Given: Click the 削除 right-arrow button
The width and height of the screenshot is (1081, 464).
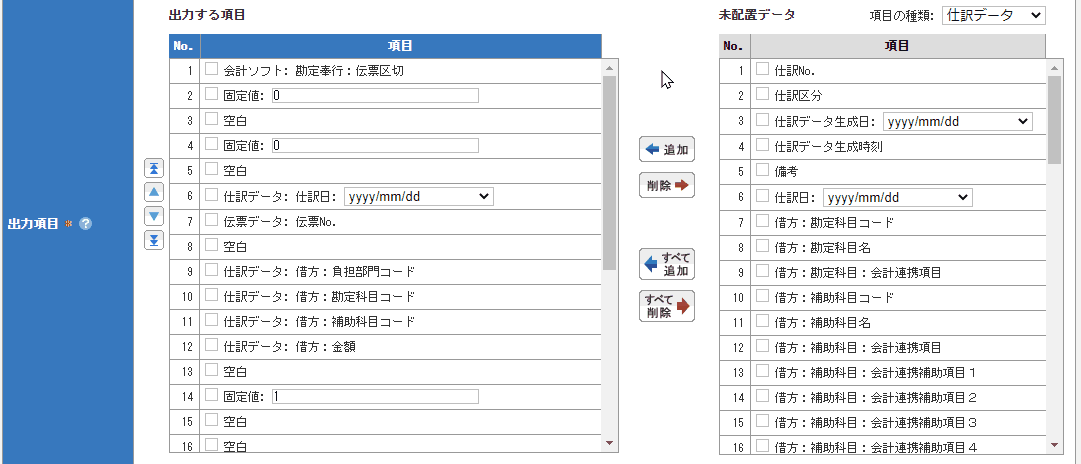Looking at the screenshot, I should coord(666,185).
